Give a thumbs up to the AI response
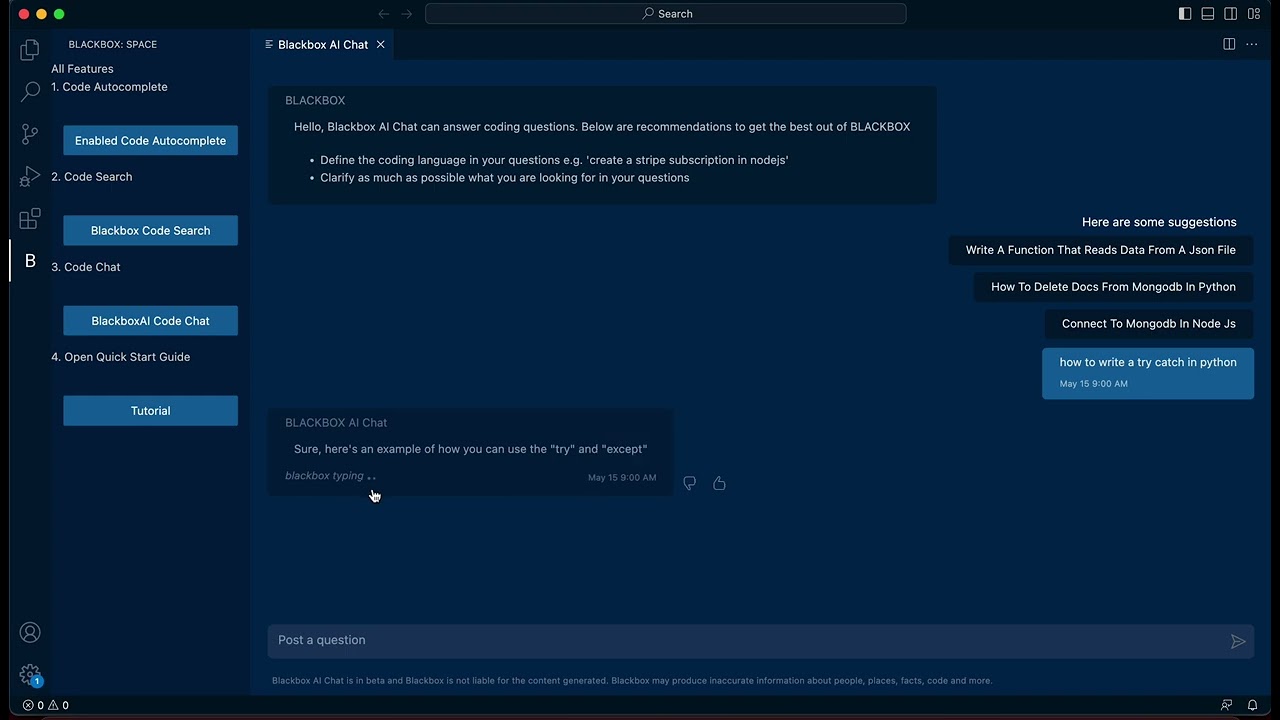The image size is (1280, 720). [719, 483]
